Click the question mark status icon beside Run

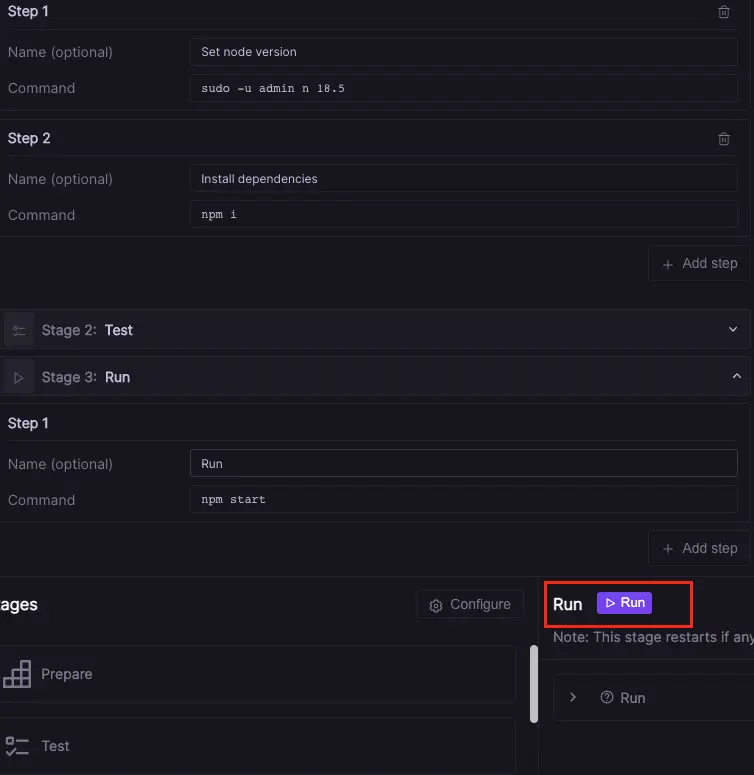pos(606,698)
